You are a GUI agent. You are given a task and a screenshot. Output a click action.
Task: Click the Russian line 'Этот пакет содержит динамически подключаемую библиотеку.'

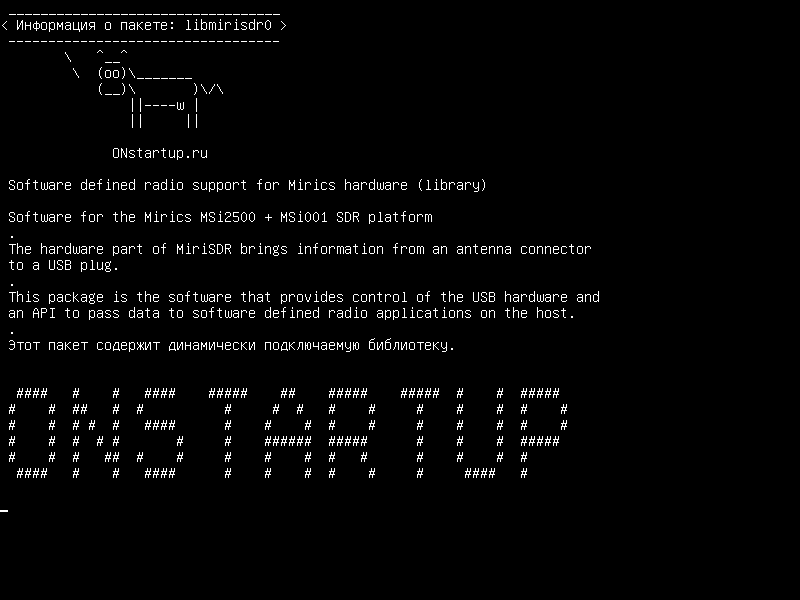[x=232, y=345]
